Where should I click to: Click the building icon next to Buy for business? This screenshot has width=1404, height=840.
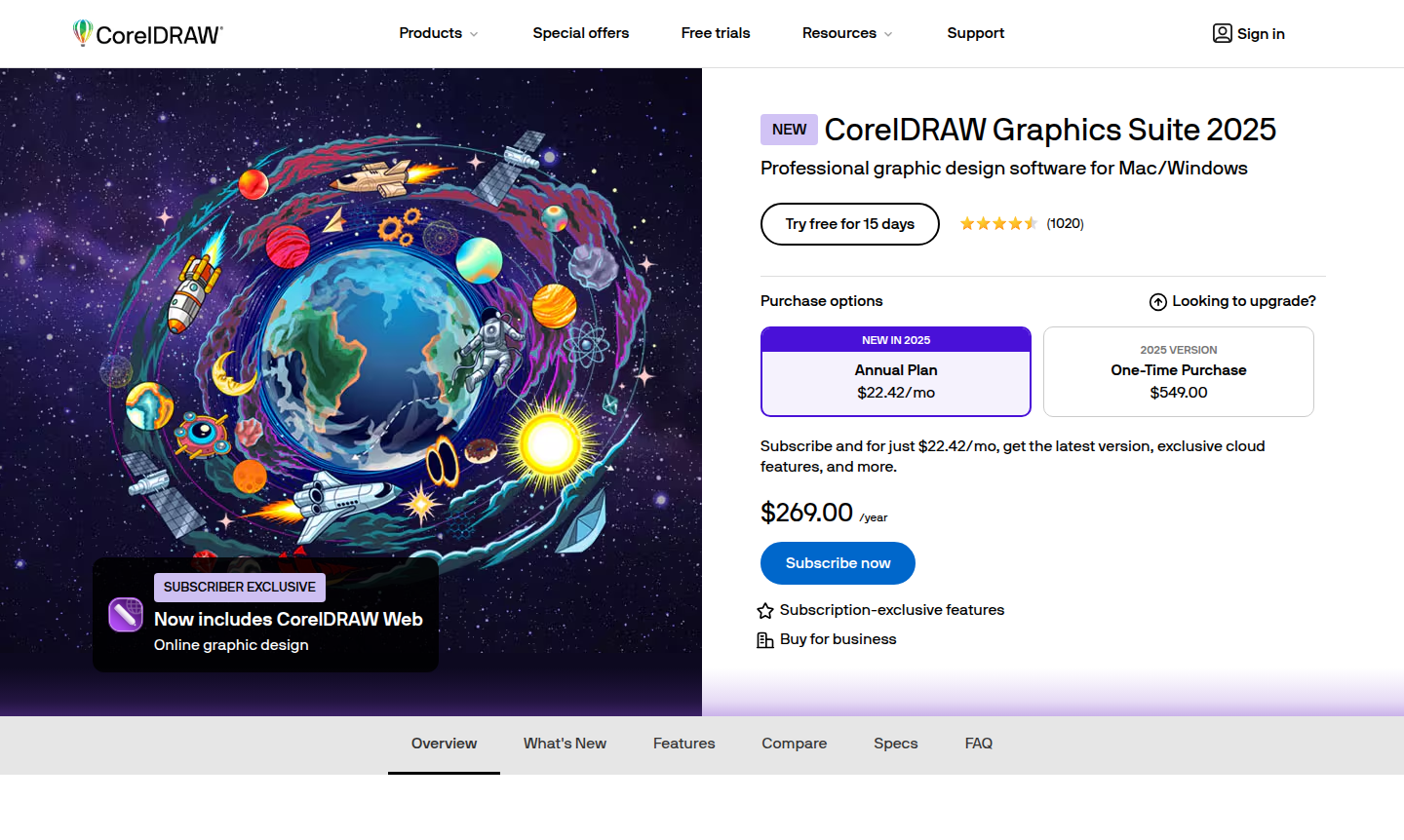764,639
